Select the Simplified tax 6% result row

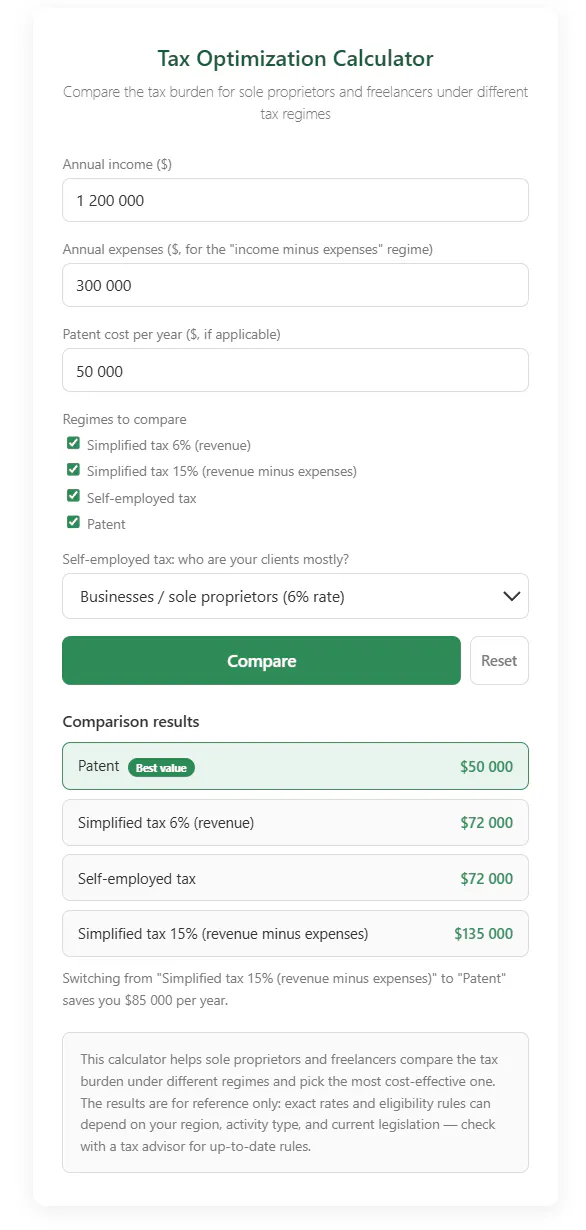pyautogui.click(x=295, y=823)
